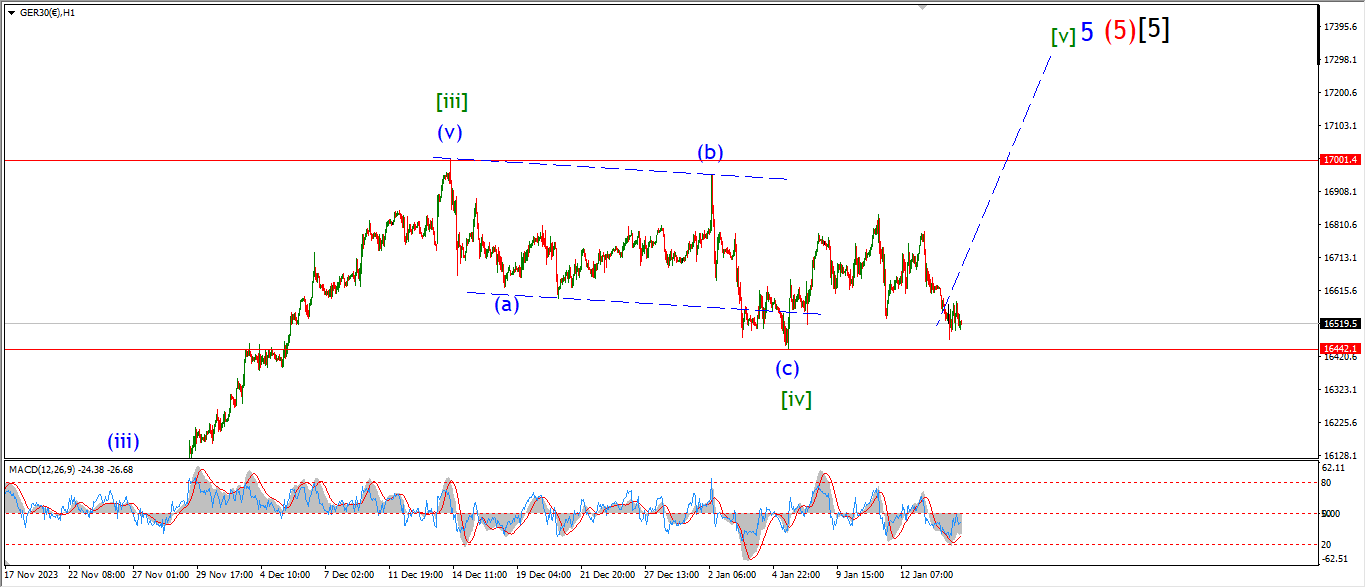Viewport: 1366px width, 588px height.
Task: Click the 17 Nov 2023 date axis label
Action: pyautogui.click(x=30, y=575)
